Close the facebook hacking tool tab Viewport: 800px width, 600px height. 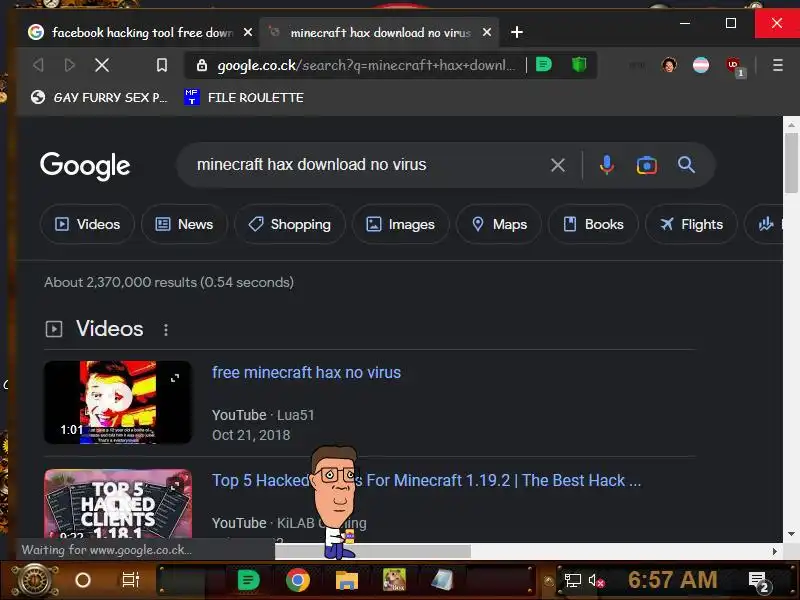click(248, 32)
